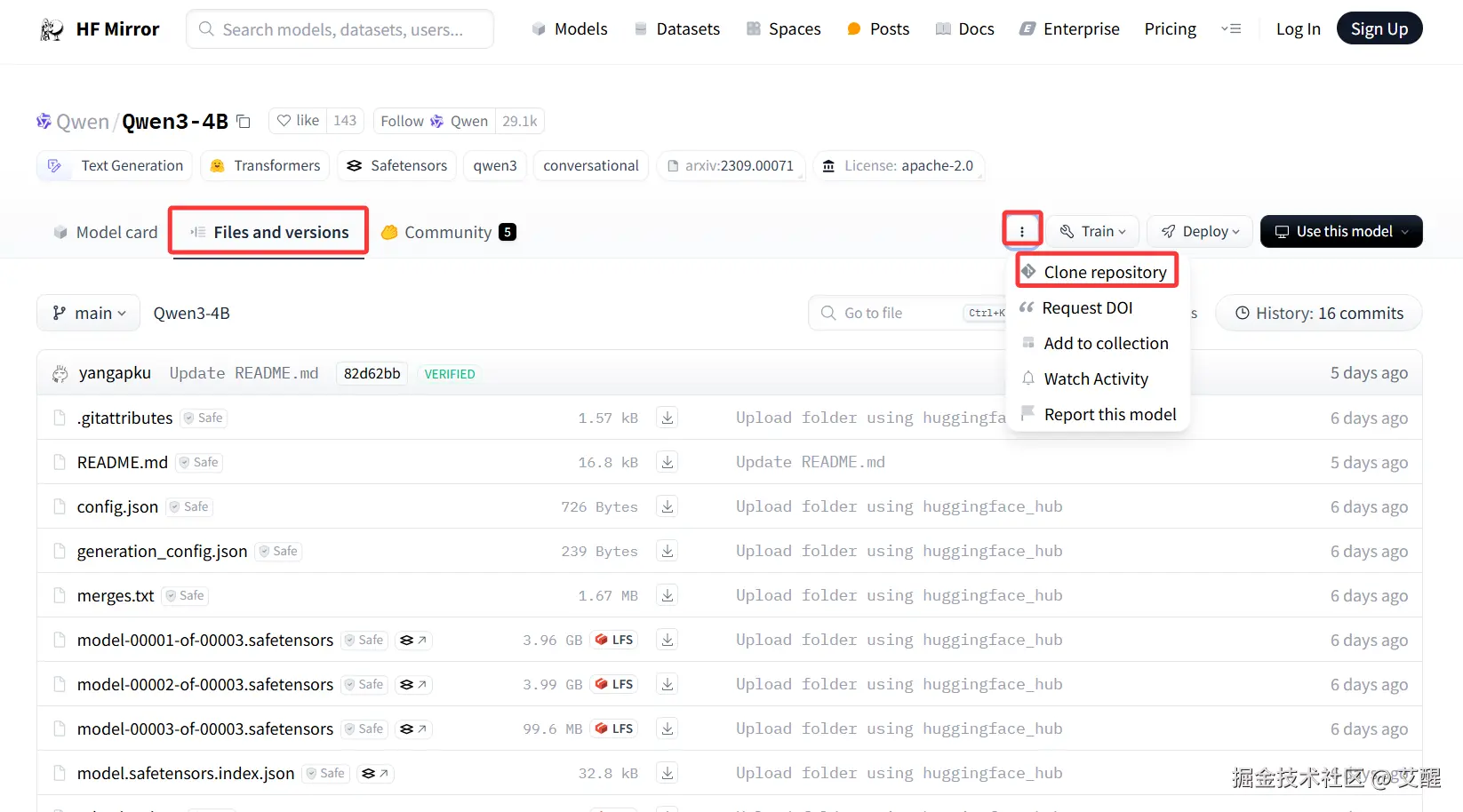
Task: Open the 143 likes count
Action: tap(345, 121)
